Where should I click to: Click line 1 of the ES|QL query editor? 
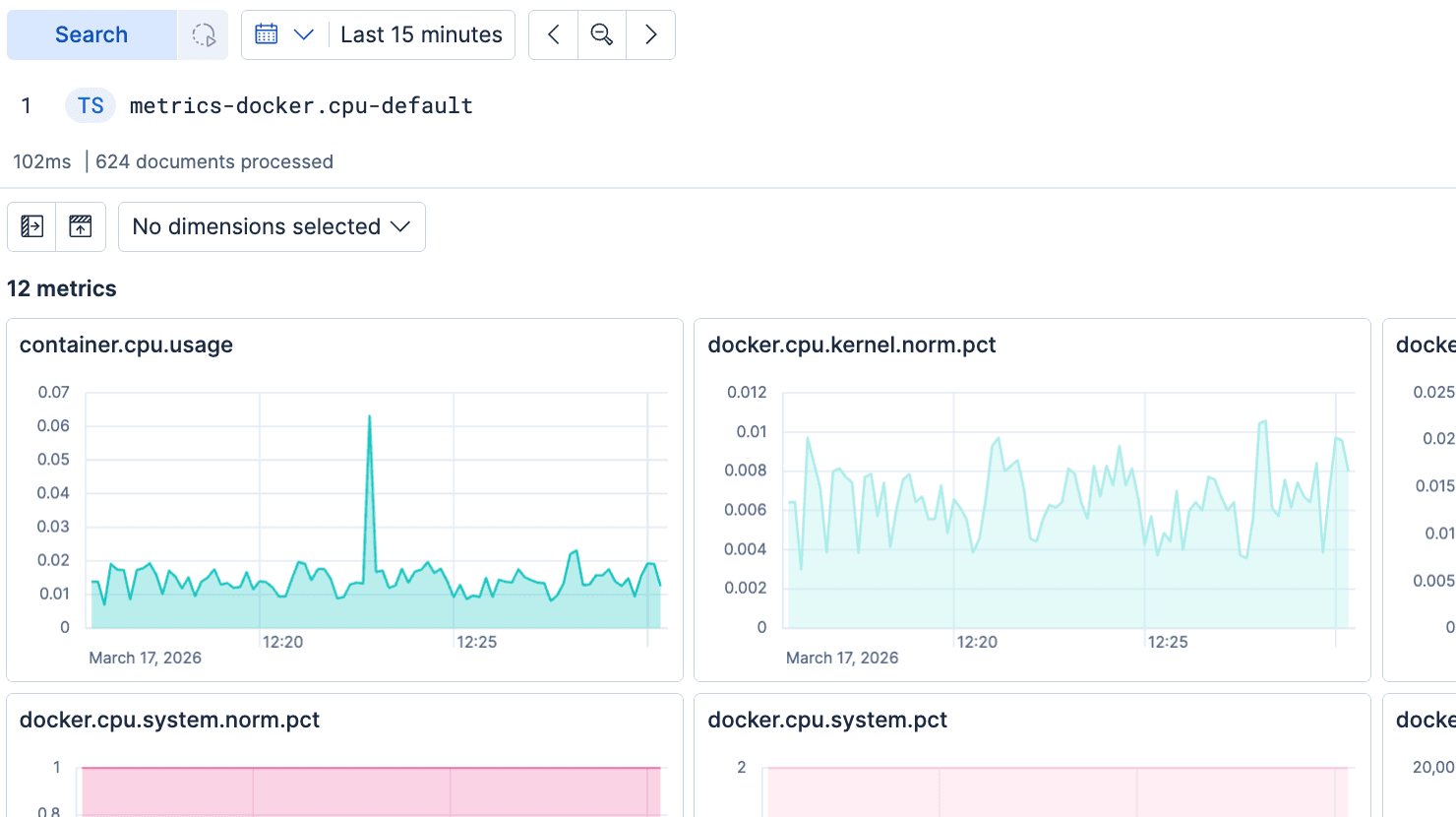[300, 105]
